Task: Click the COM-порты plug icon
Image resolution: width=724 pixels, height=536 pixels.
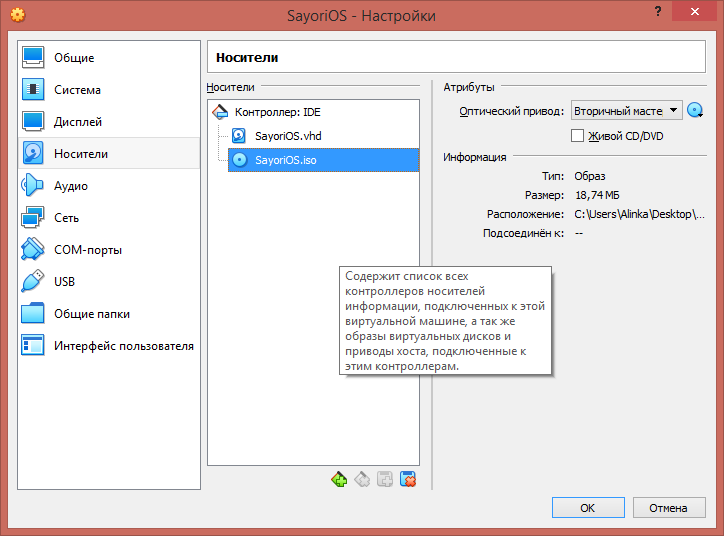Action: (33, 250)
